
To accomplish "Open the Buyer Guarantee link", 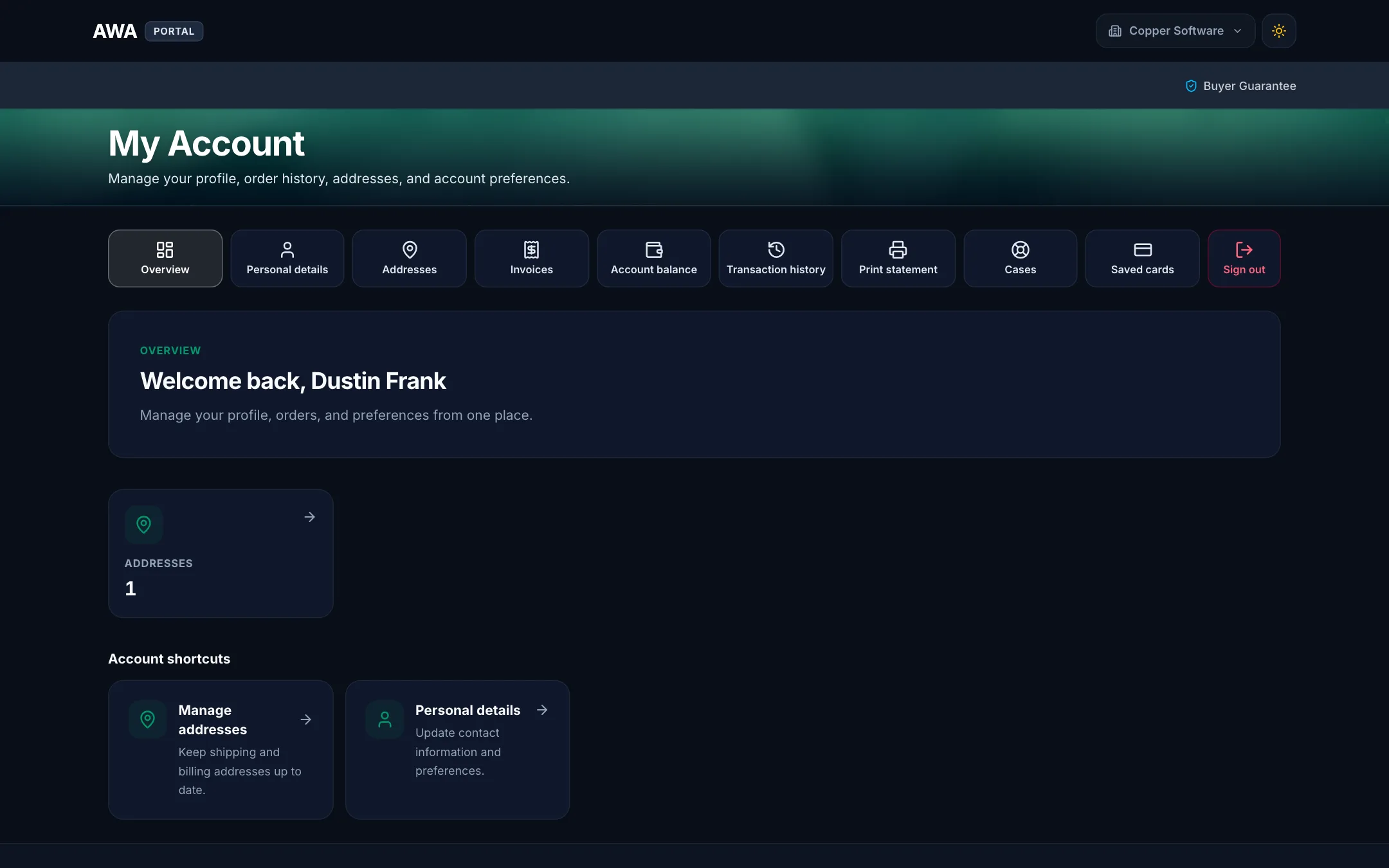I will pyautogui.click(x=1241, y=86).
